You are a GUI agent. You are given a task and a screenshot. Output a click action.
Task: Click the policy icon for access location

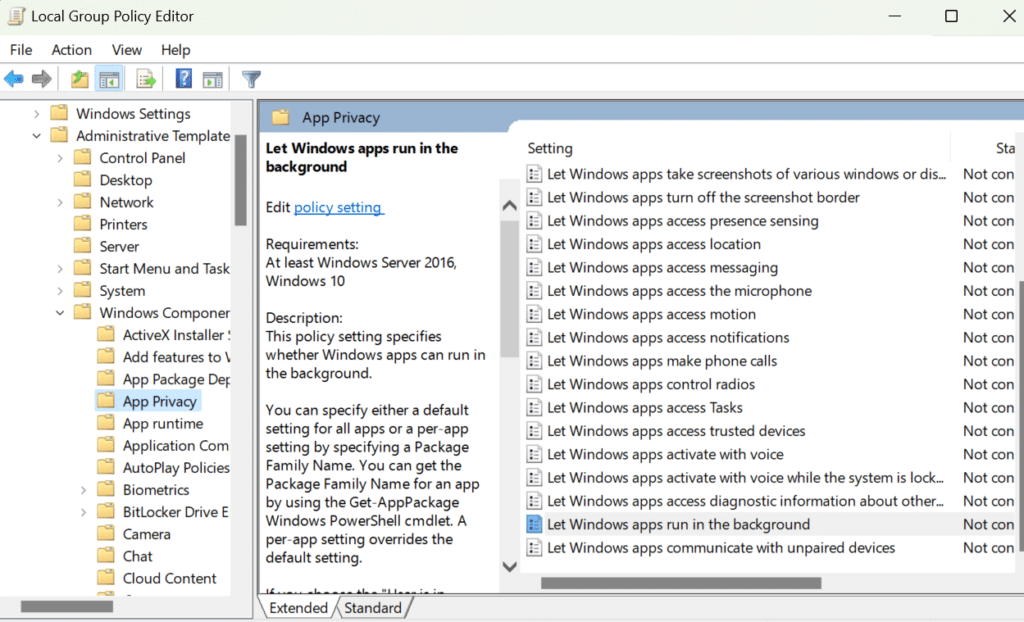(x=534, y=244)
